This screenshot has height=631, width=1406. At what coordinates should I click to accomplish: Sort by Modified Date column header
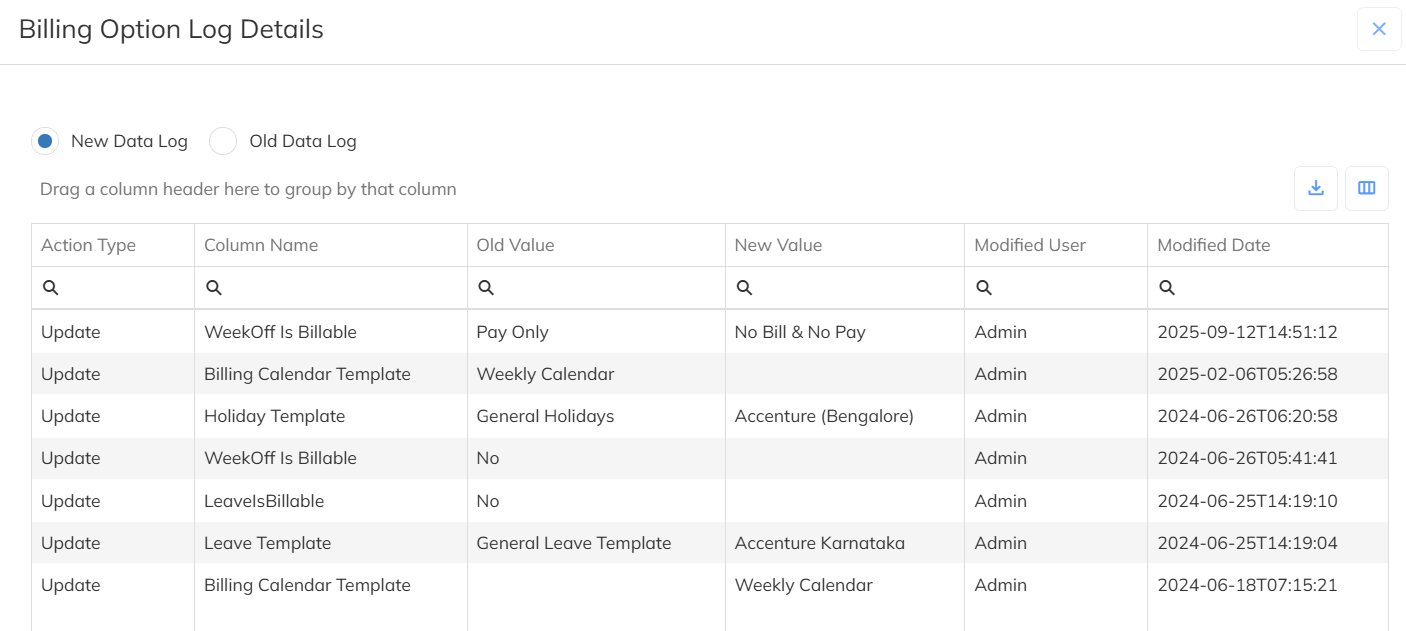pyautogui.click(x=1213, y=245)
